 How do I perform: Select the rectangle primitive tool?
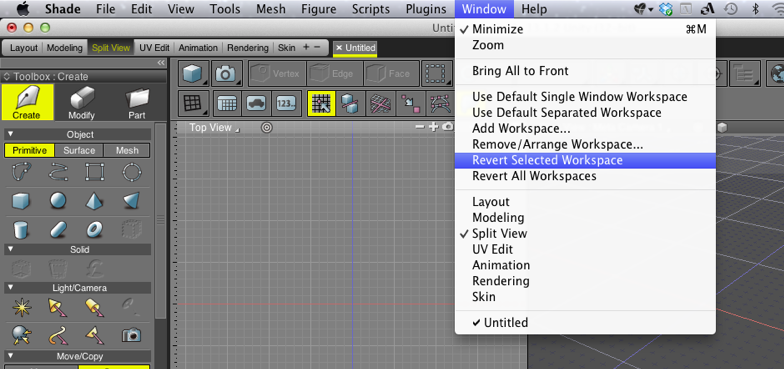[93, 172]
